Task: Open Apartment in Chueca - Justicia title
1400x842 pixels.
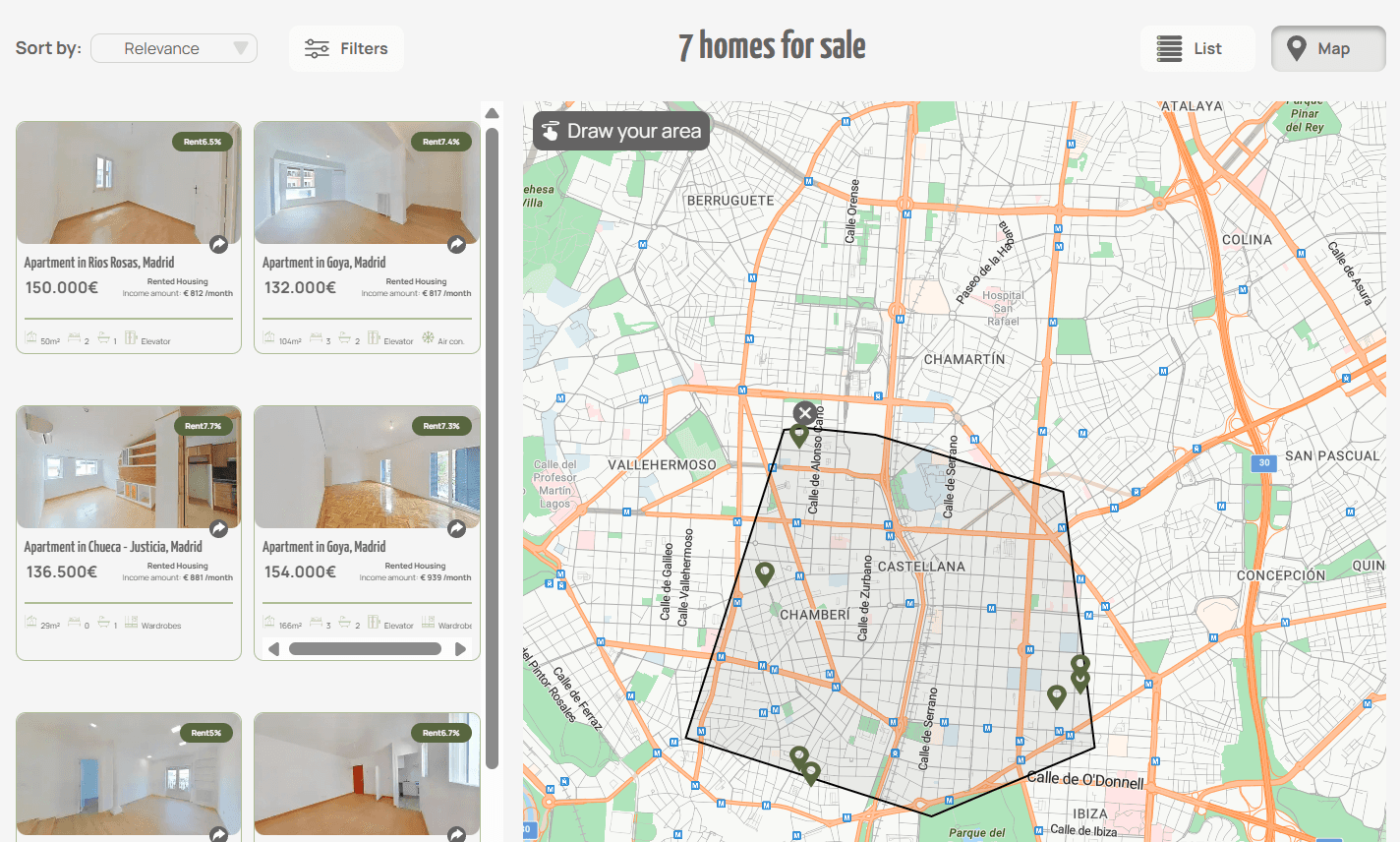Action: (113, 547)
